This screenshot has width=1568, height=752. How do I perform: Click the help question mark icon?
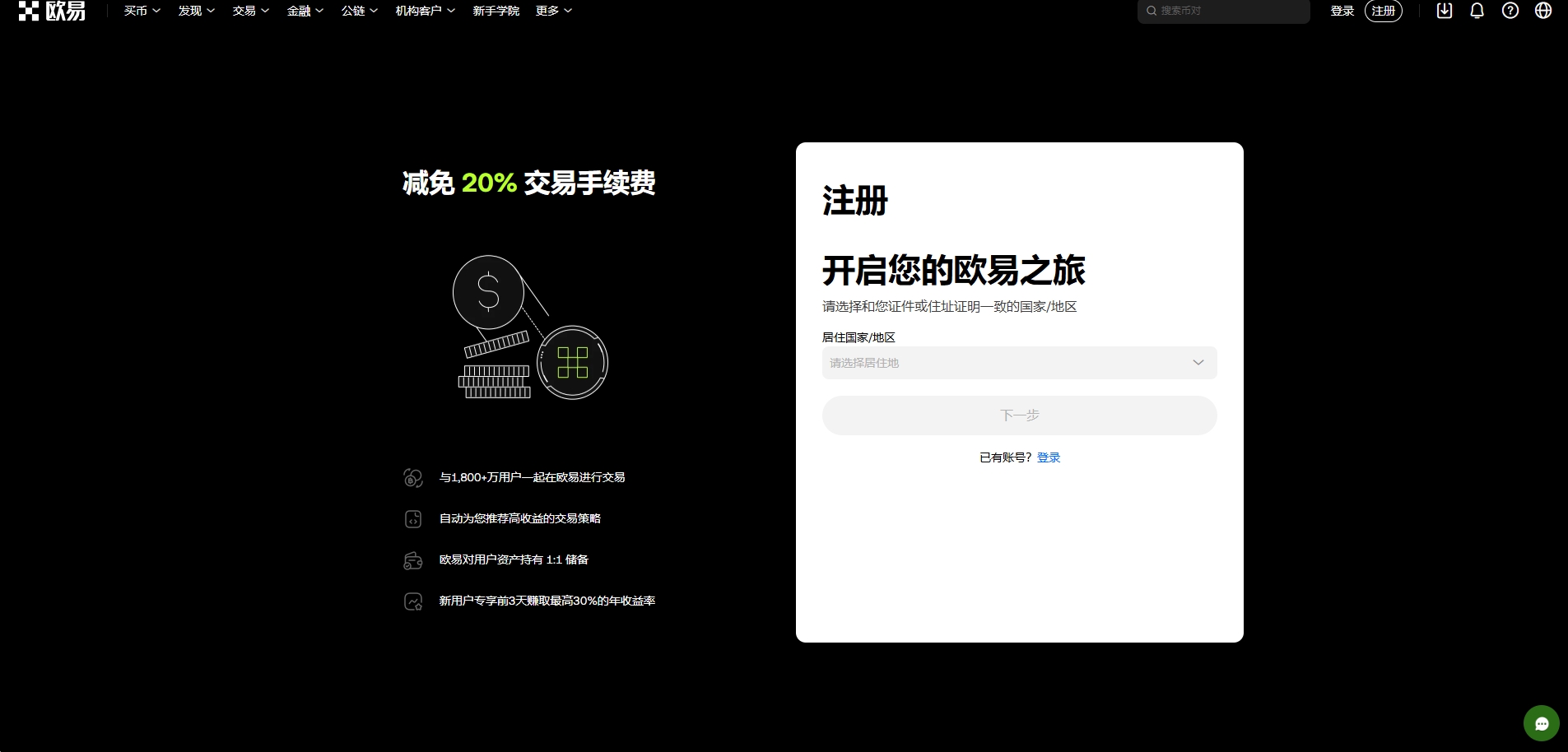(x=1510, y=11)
